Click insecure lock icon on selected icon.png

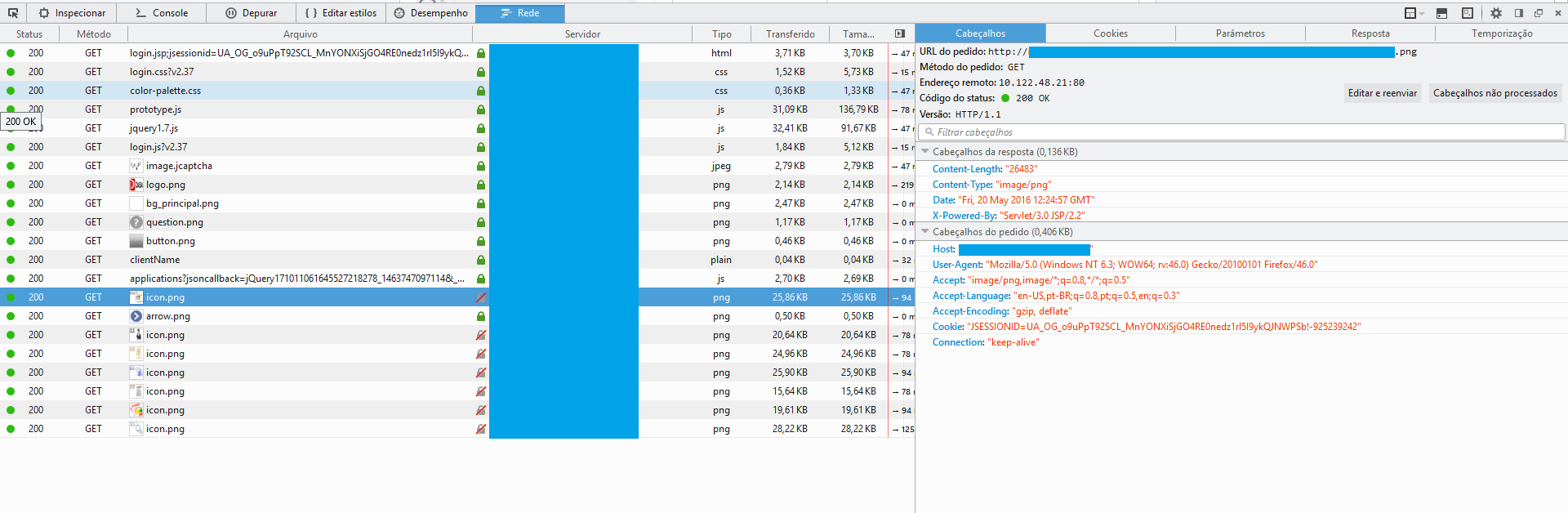click(481, 297)
